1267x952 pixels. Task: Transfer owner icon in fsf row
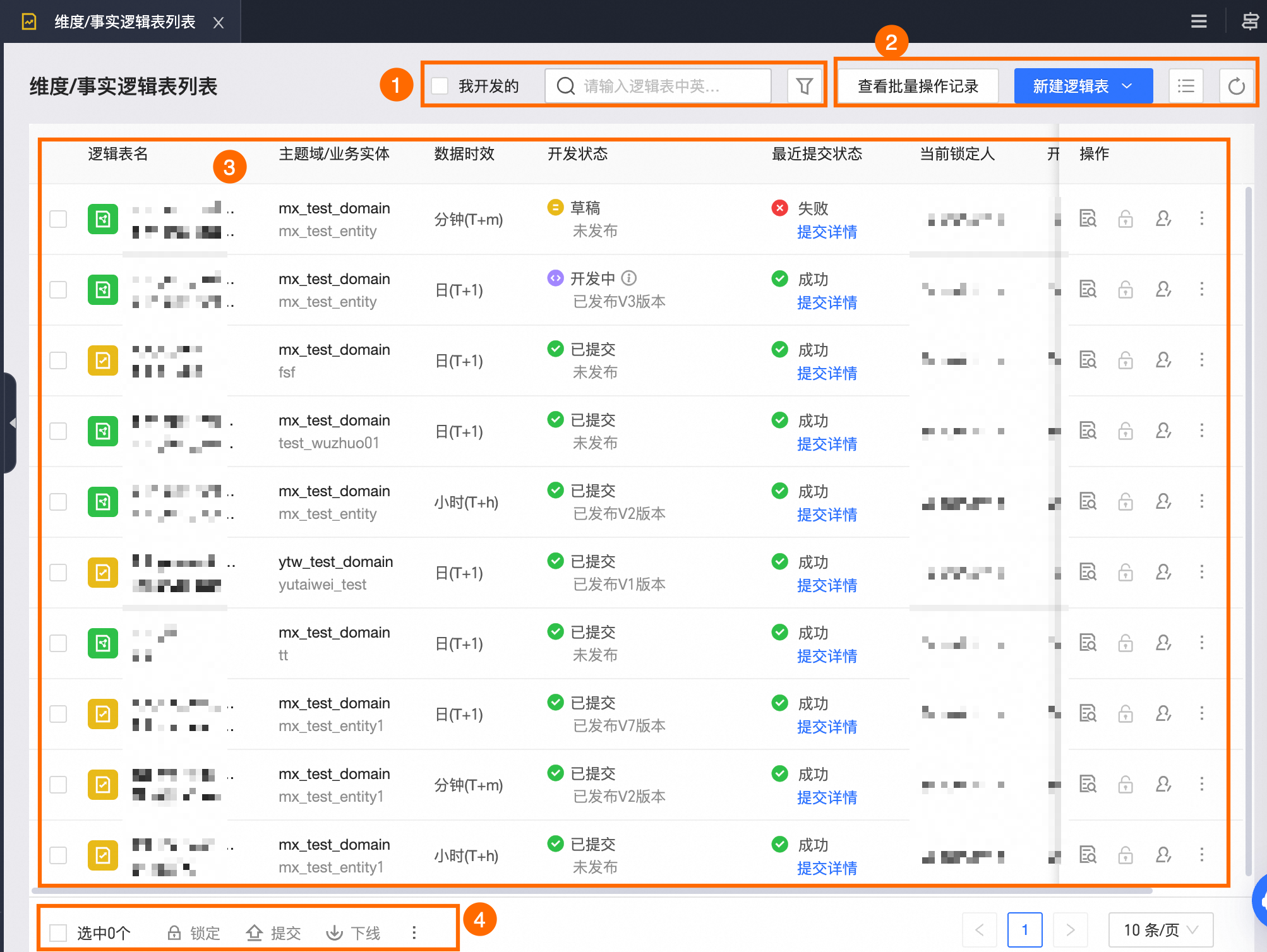click(1163, 360)
